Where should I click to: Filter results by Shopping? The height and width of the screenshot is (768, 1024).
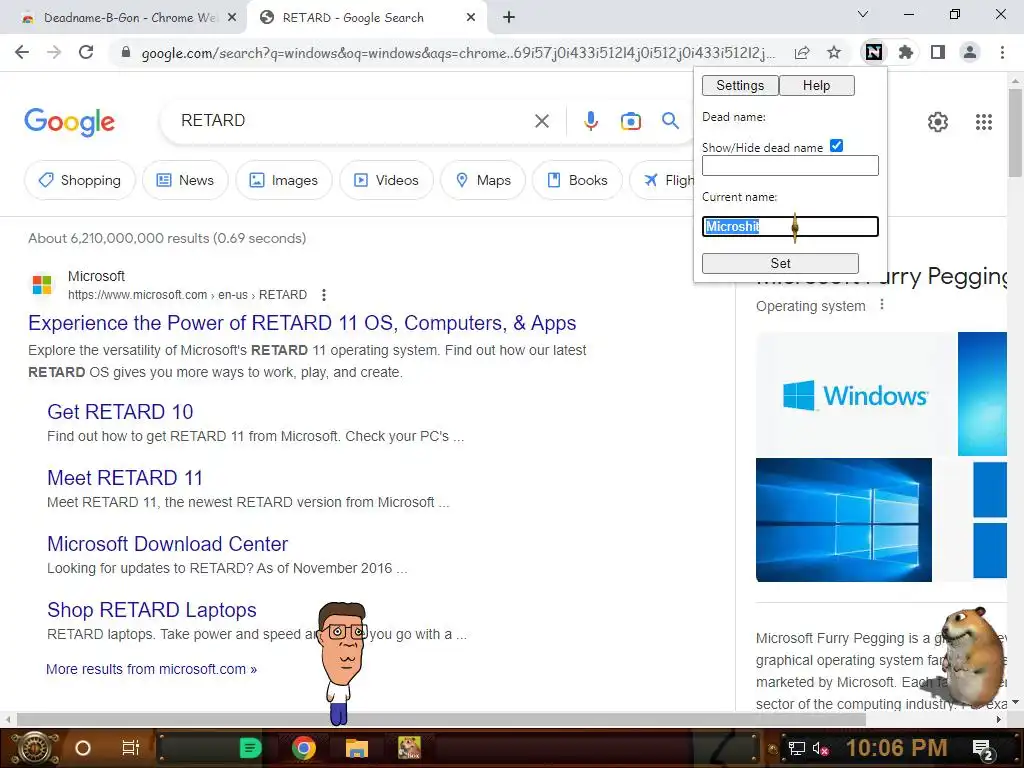point(80,180)
